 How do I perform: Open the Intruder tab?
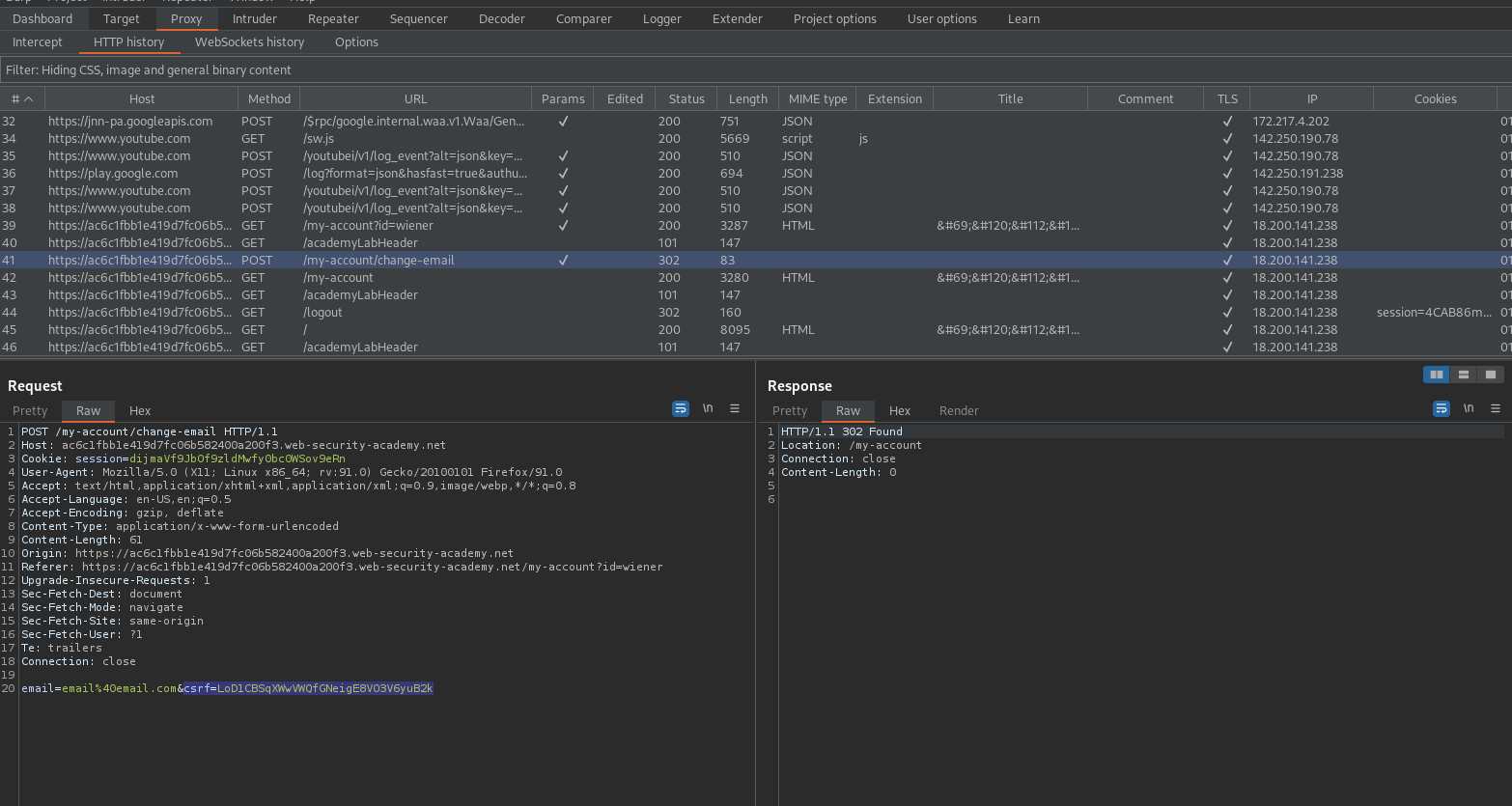point(255,18)
